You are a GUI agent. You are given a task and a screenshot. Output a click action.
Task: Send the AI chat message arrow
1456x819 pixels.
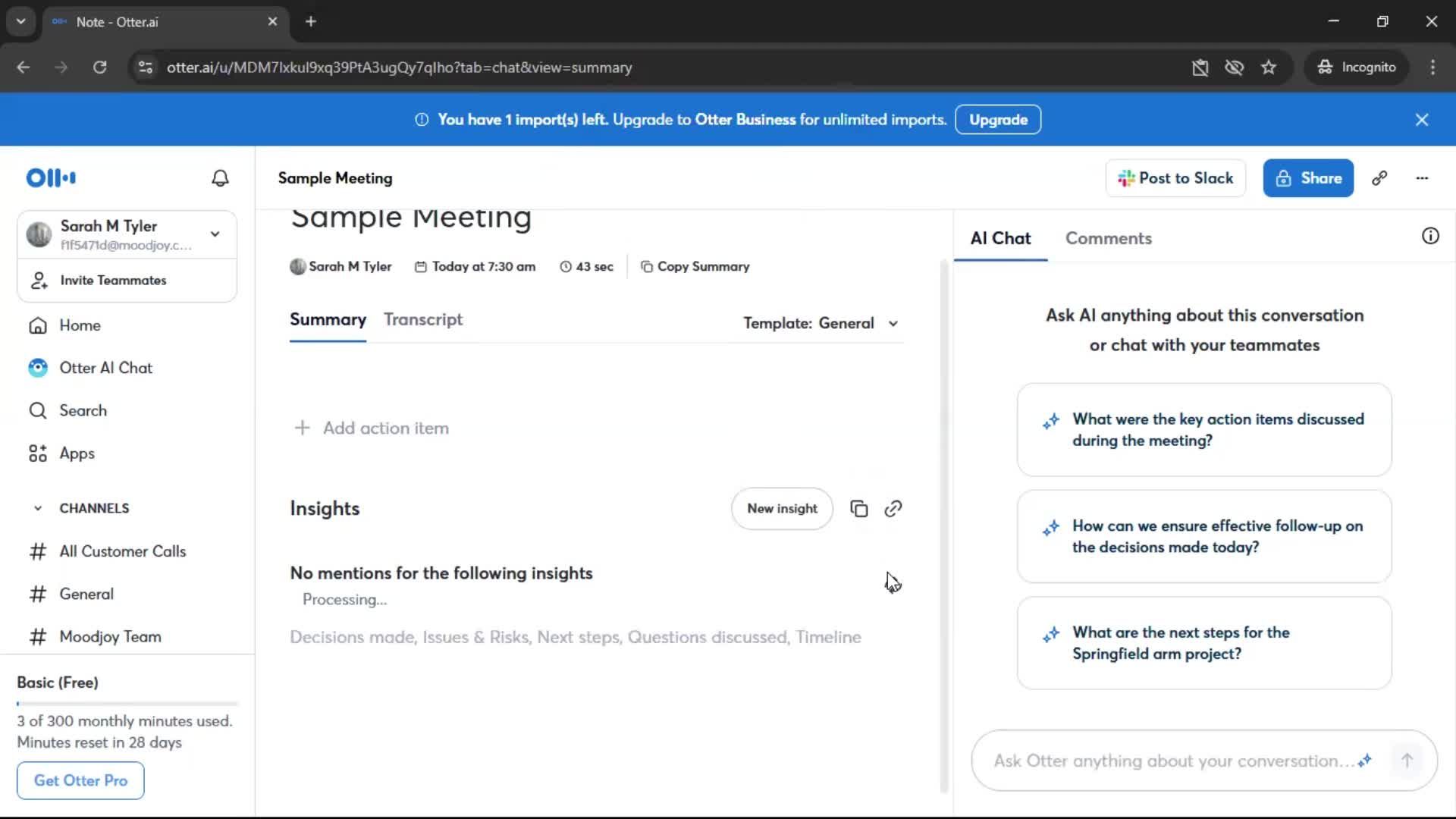coord(1407,761)
